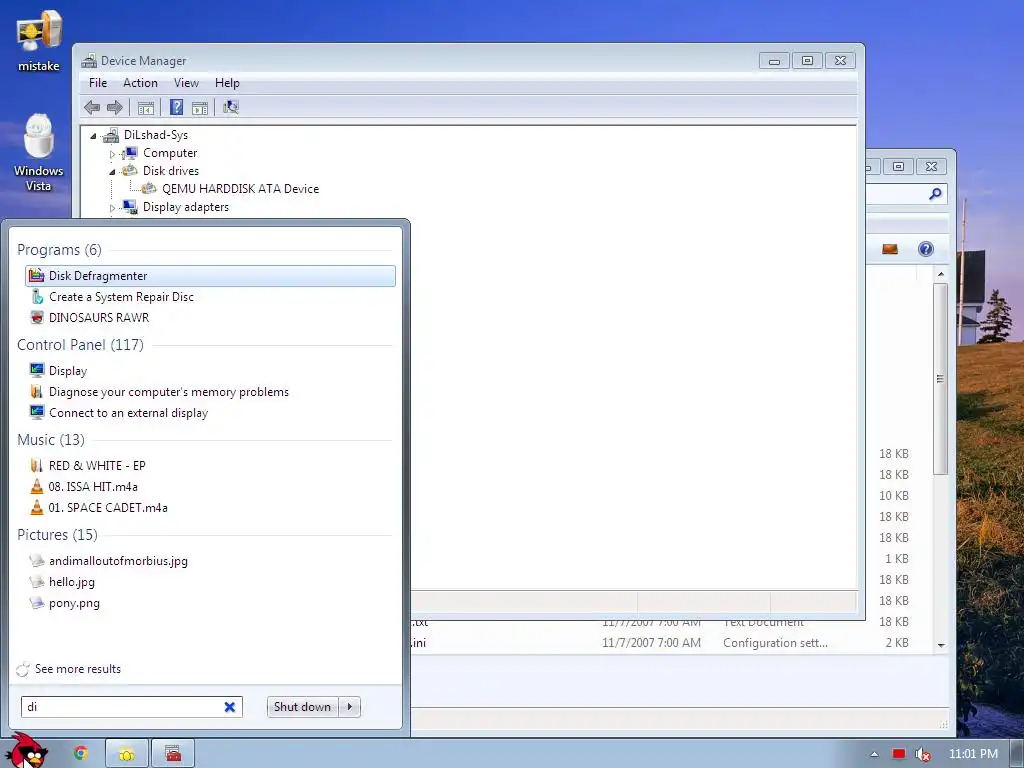Launch Disk Defragmenter from search results

click(210, 276)
